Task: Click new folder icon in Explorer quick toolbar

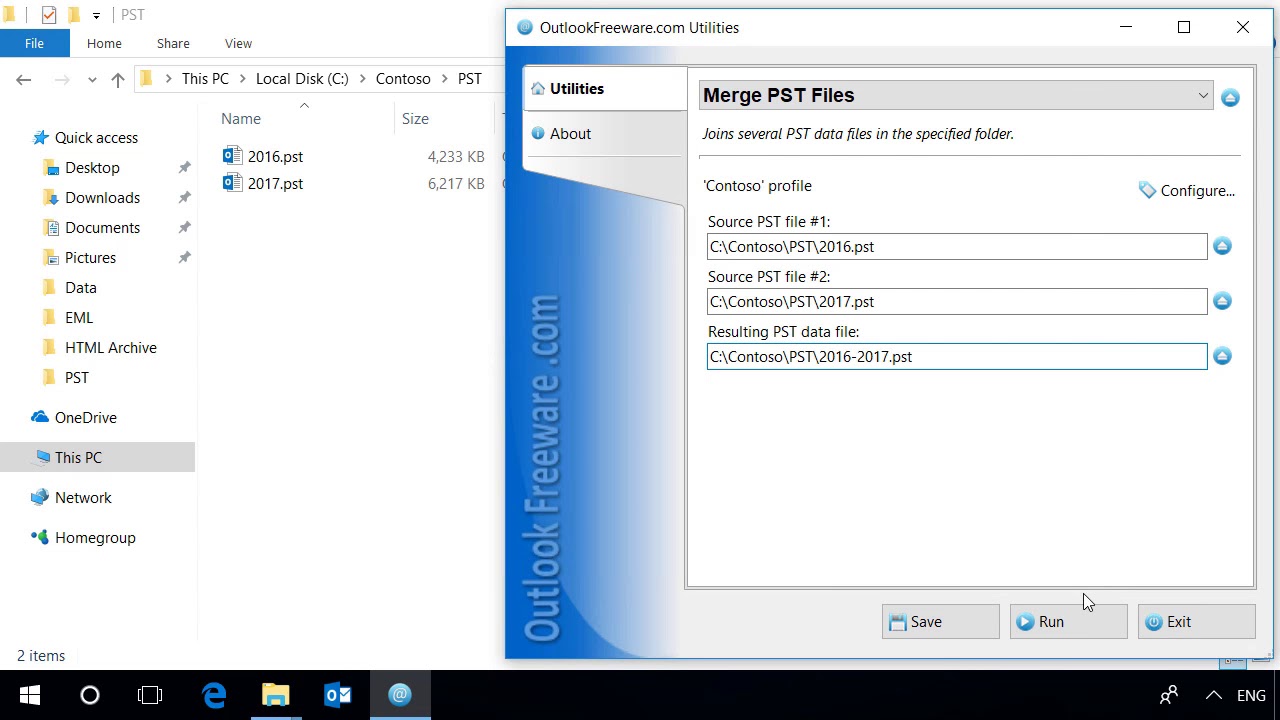Action: [73, 15]
